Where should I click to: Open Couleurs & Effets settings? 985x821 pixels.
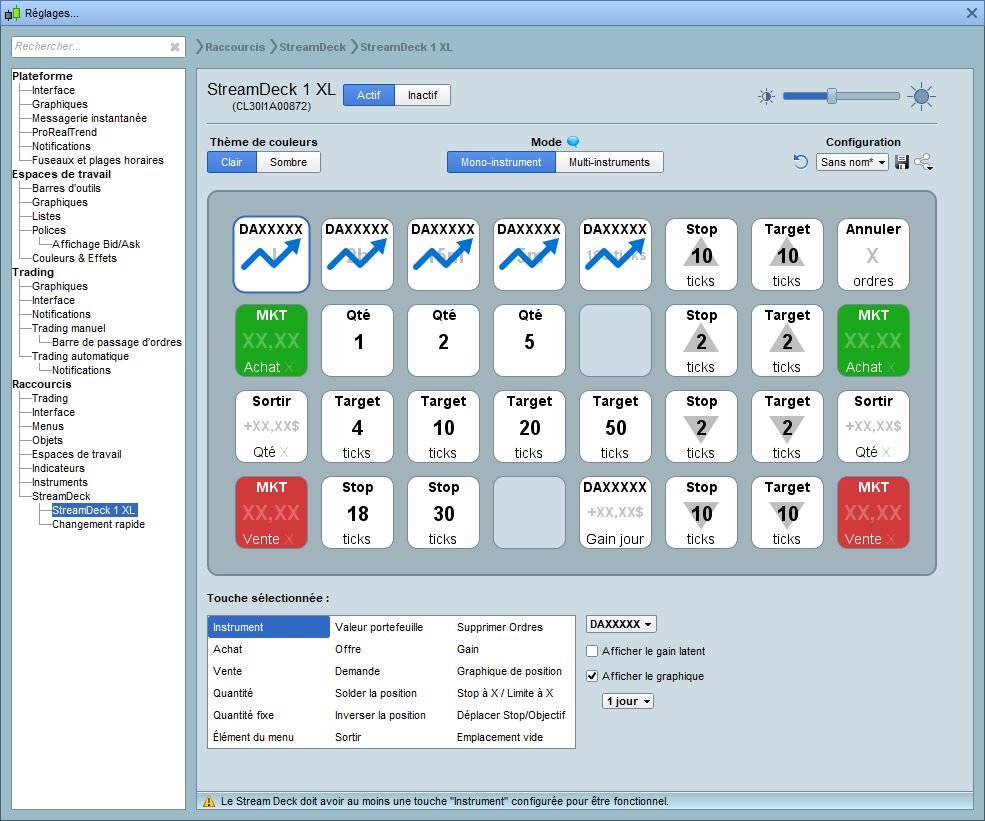(x=74, y=258)
